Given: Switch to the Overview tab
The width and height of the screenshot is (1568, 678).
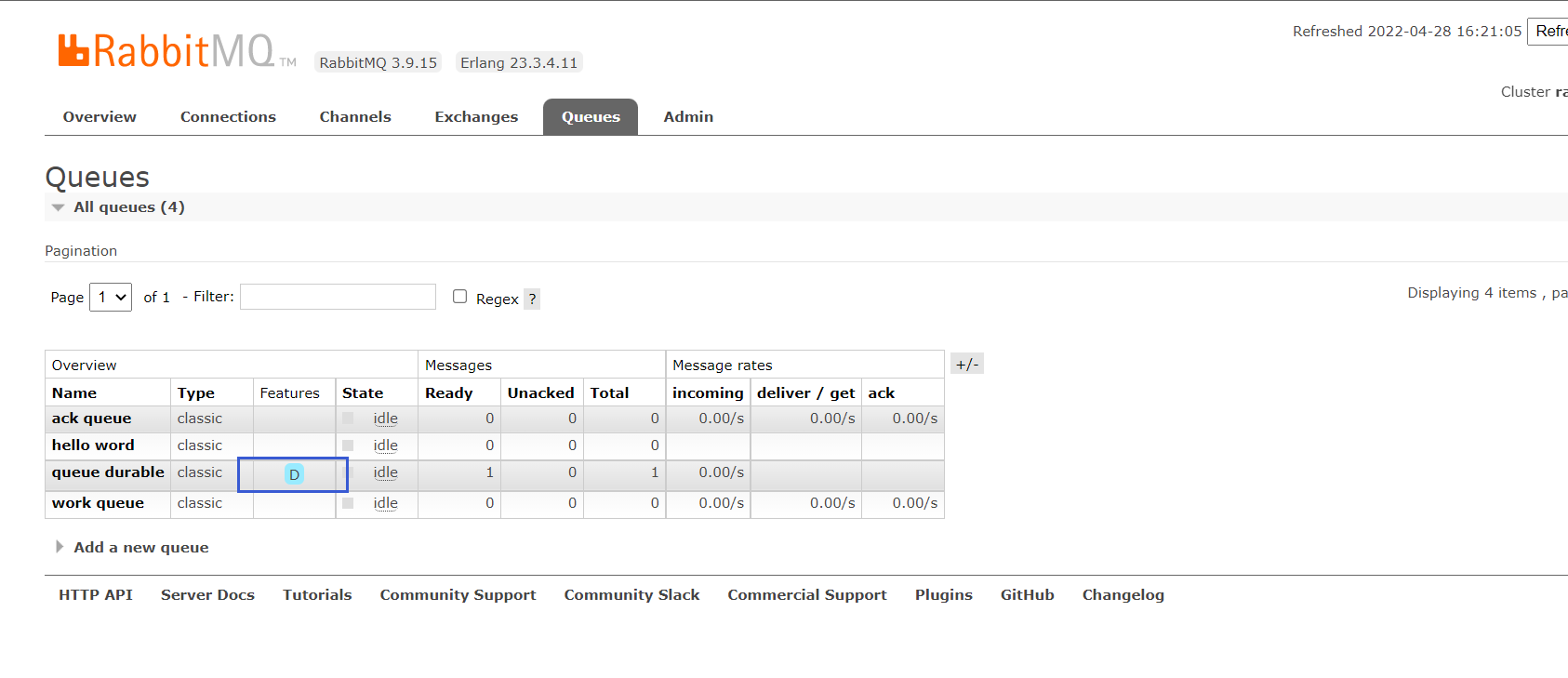Looking at the screenshot, I should pos(100,116).
